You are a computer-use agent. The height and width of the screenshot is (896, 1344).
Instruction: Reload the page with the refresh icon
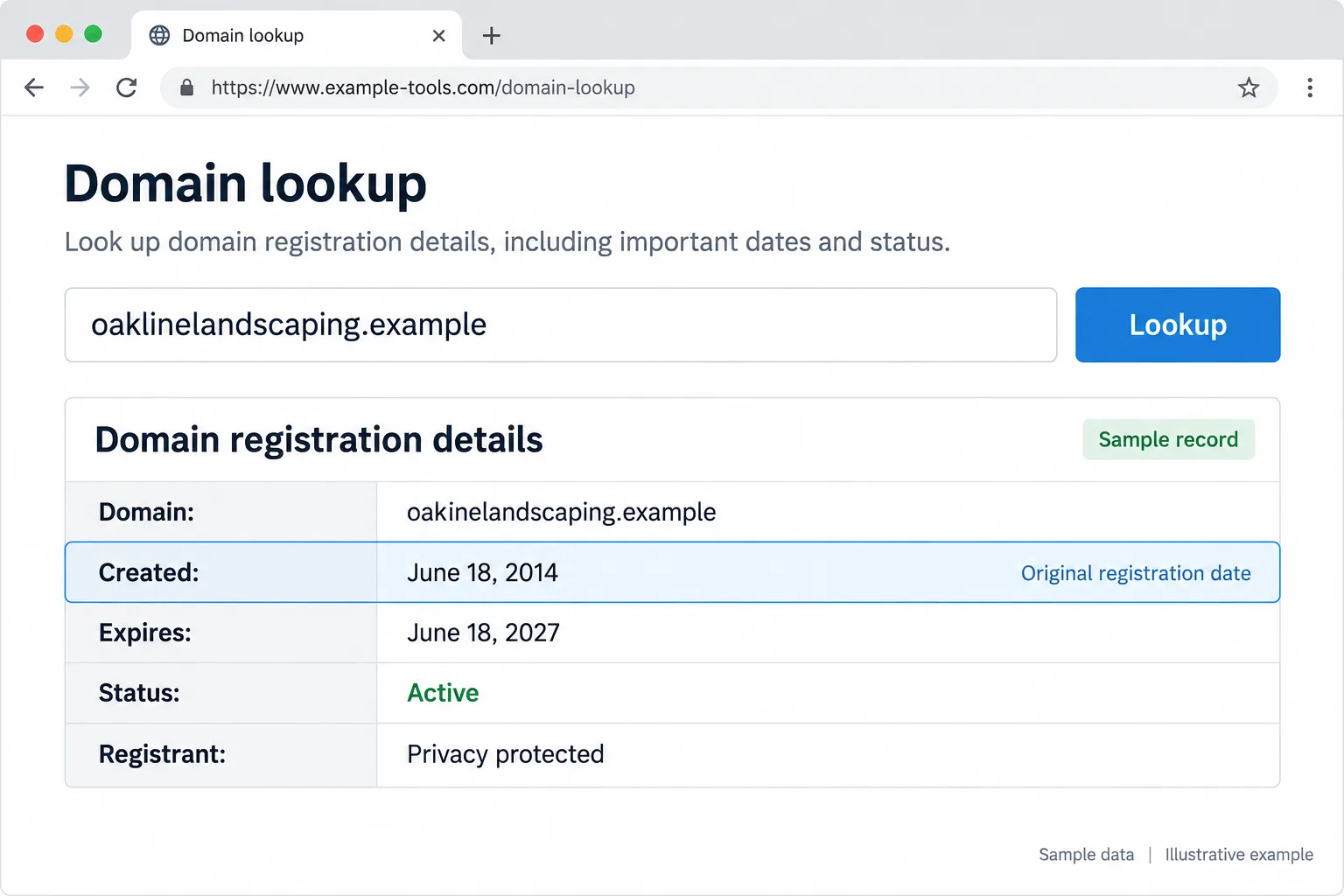(x=127, y=87)
